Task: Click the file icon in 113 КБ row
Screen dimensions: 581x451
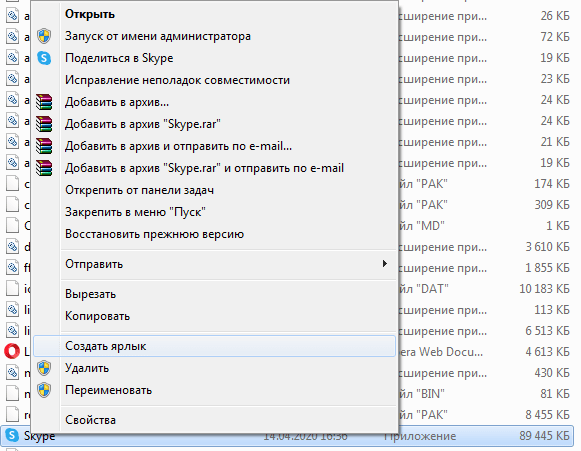Action: pyautogui.click(x=12, y=309)
